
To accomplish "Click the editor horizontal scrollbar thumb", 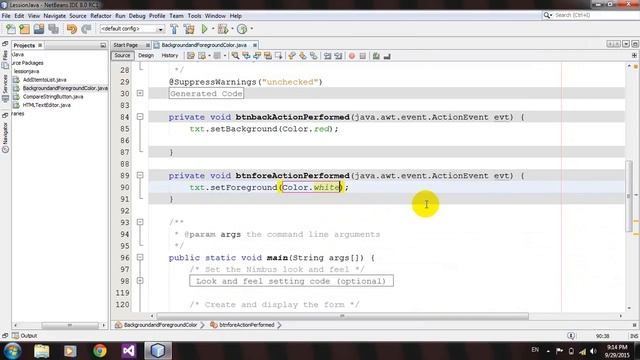I will [x=342, y=316].
